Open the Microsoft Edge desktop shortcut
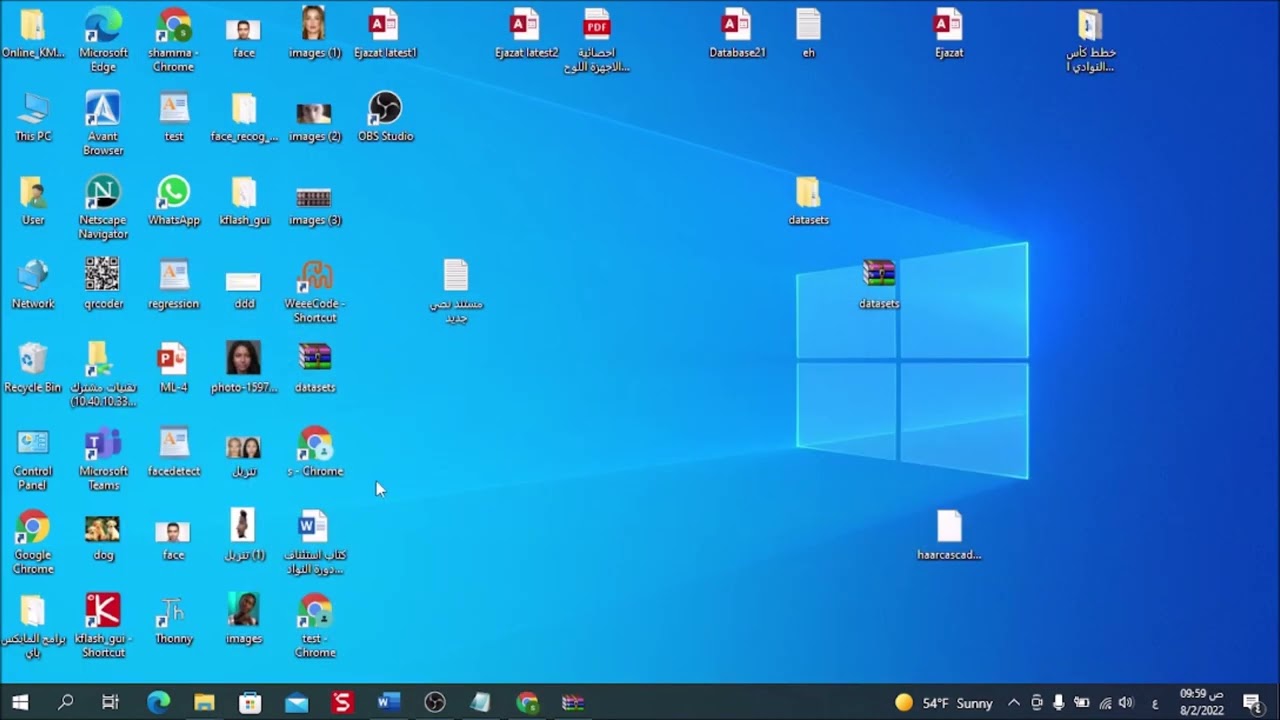The image size is (1280, 720). 103,40
